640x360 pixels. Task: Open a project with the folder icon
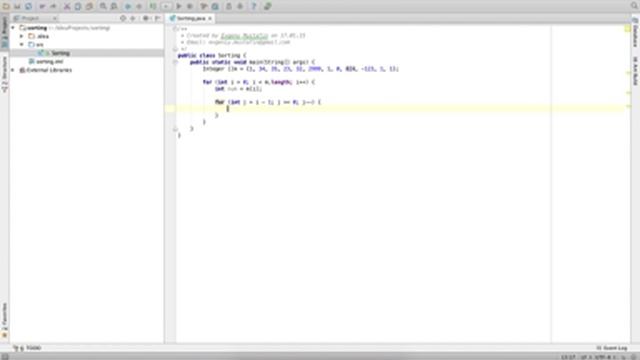(6, 6)
